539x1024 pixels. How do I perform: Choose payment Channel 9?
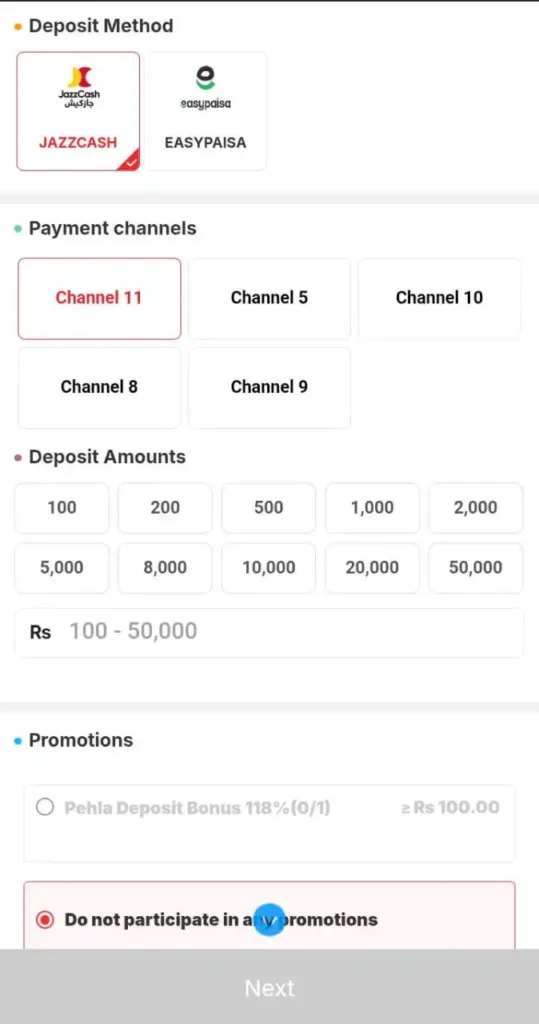tap(269, 387)
